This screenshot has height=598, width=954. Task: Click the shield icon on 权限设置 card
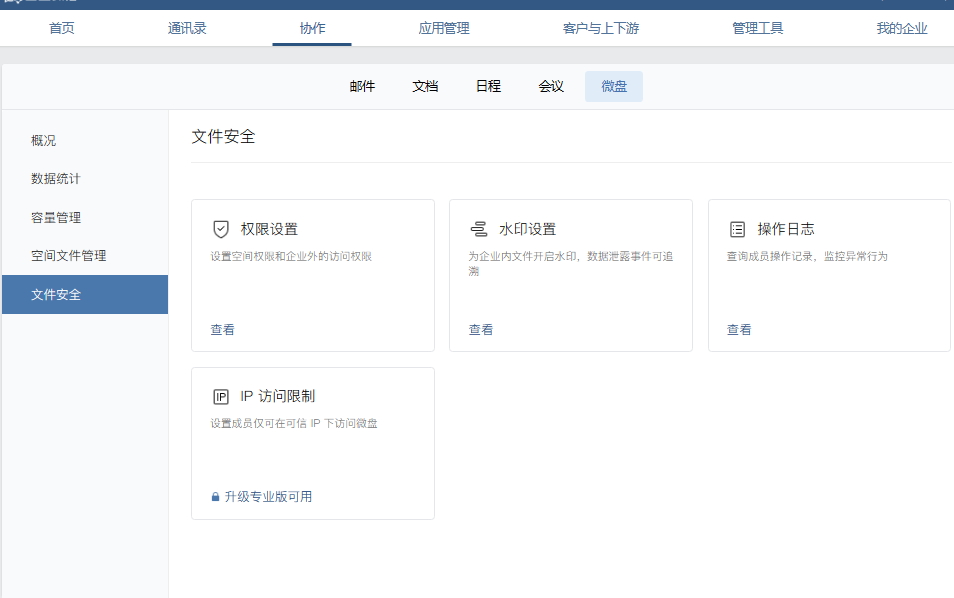(221, 228)
